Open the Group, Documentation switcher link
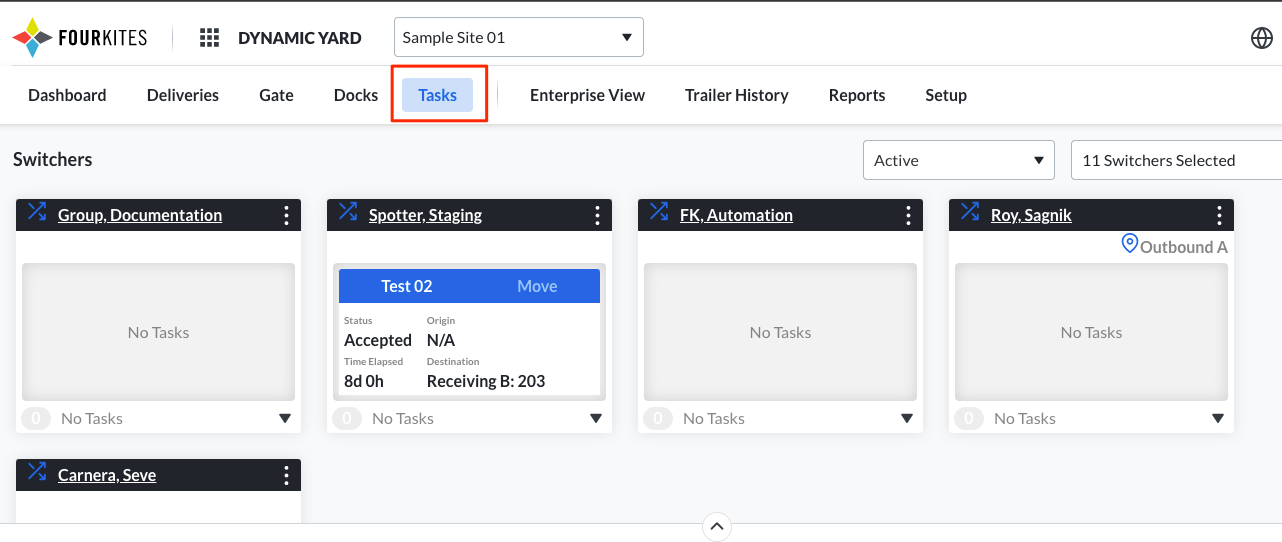Screen dimensions: 1282x542 click(x=140, y=215)
